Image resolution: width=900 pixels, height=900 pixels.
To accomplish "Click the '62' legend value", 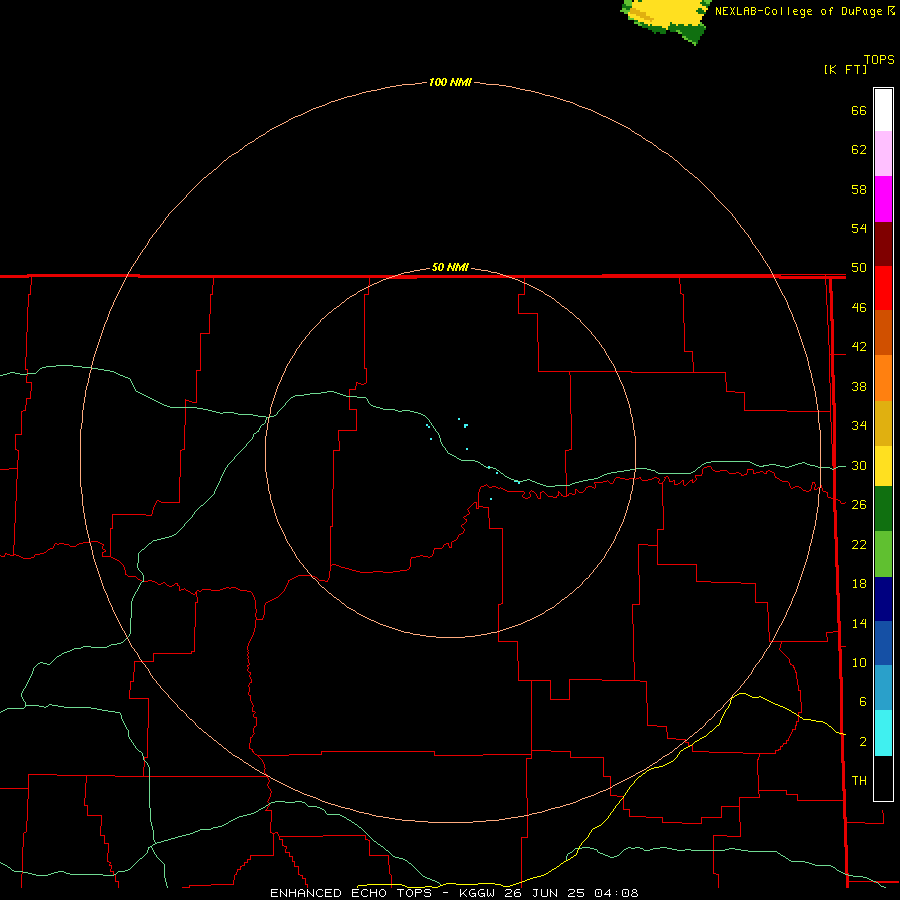I will [x=859, y=150].
